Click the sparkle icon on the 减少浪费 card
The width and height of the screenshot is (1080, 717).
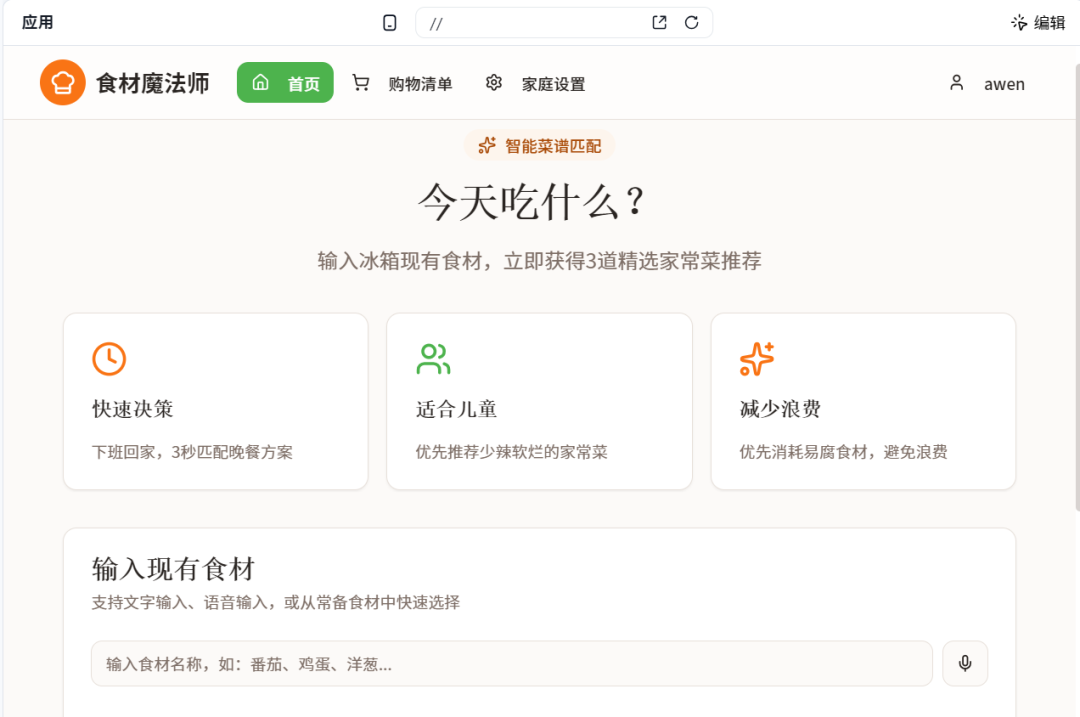[757, 359]
